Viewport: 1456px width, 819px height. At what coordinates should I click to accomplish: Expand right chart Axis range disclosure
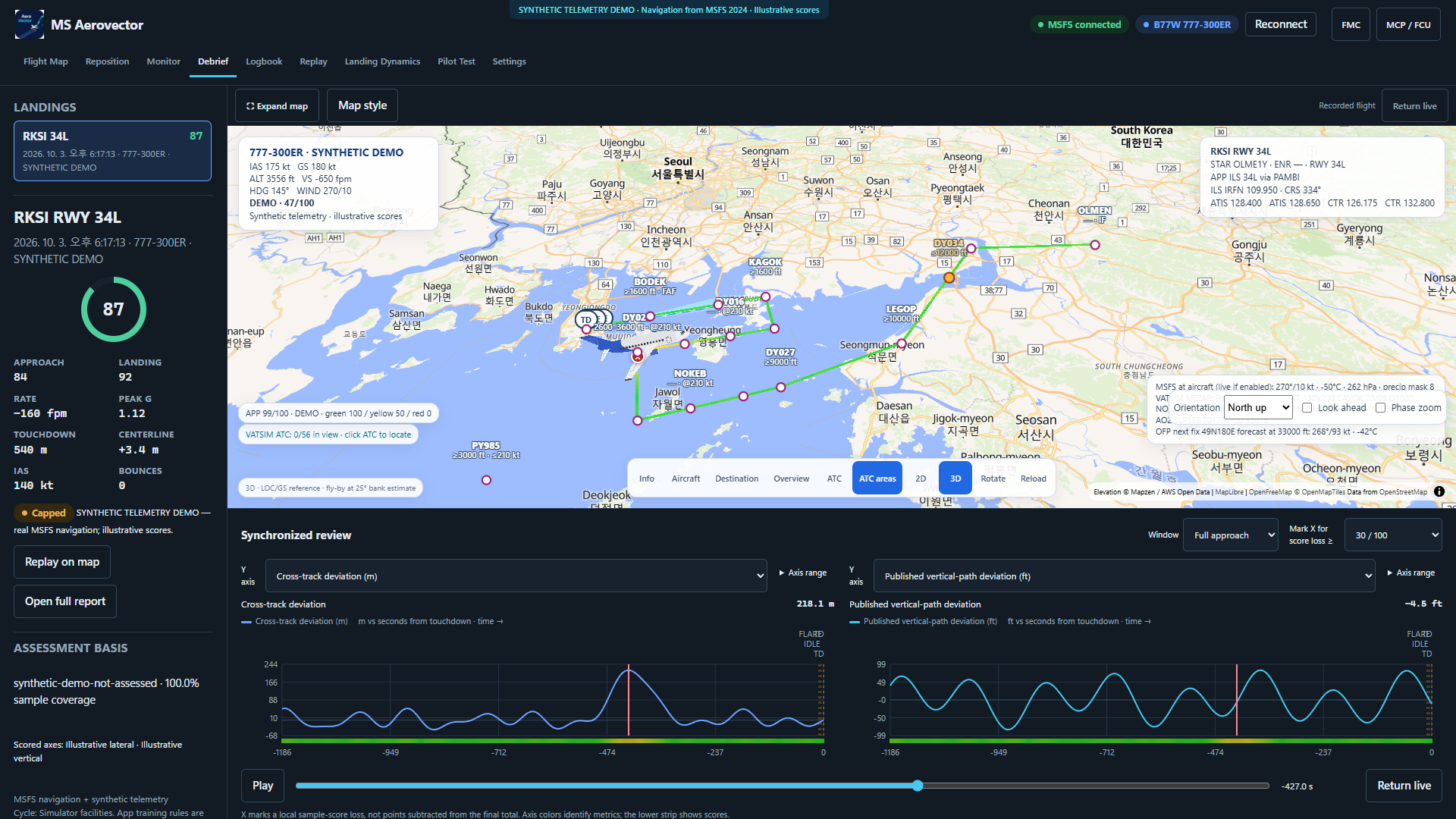pos(1410,573)
